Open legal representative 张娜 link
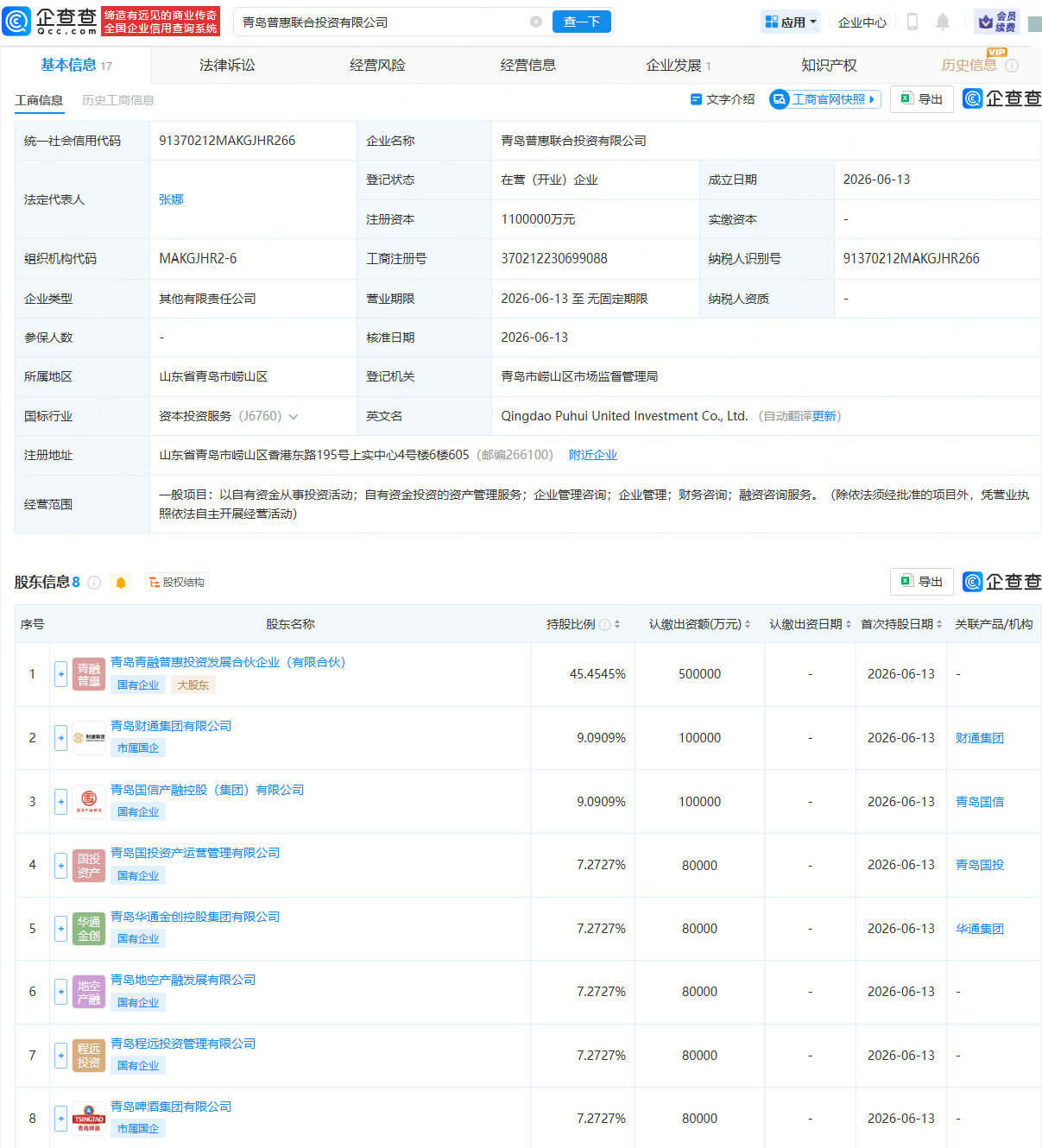Image resolution: width=1042 pixels, height=1148 pixels. (171, 199)
